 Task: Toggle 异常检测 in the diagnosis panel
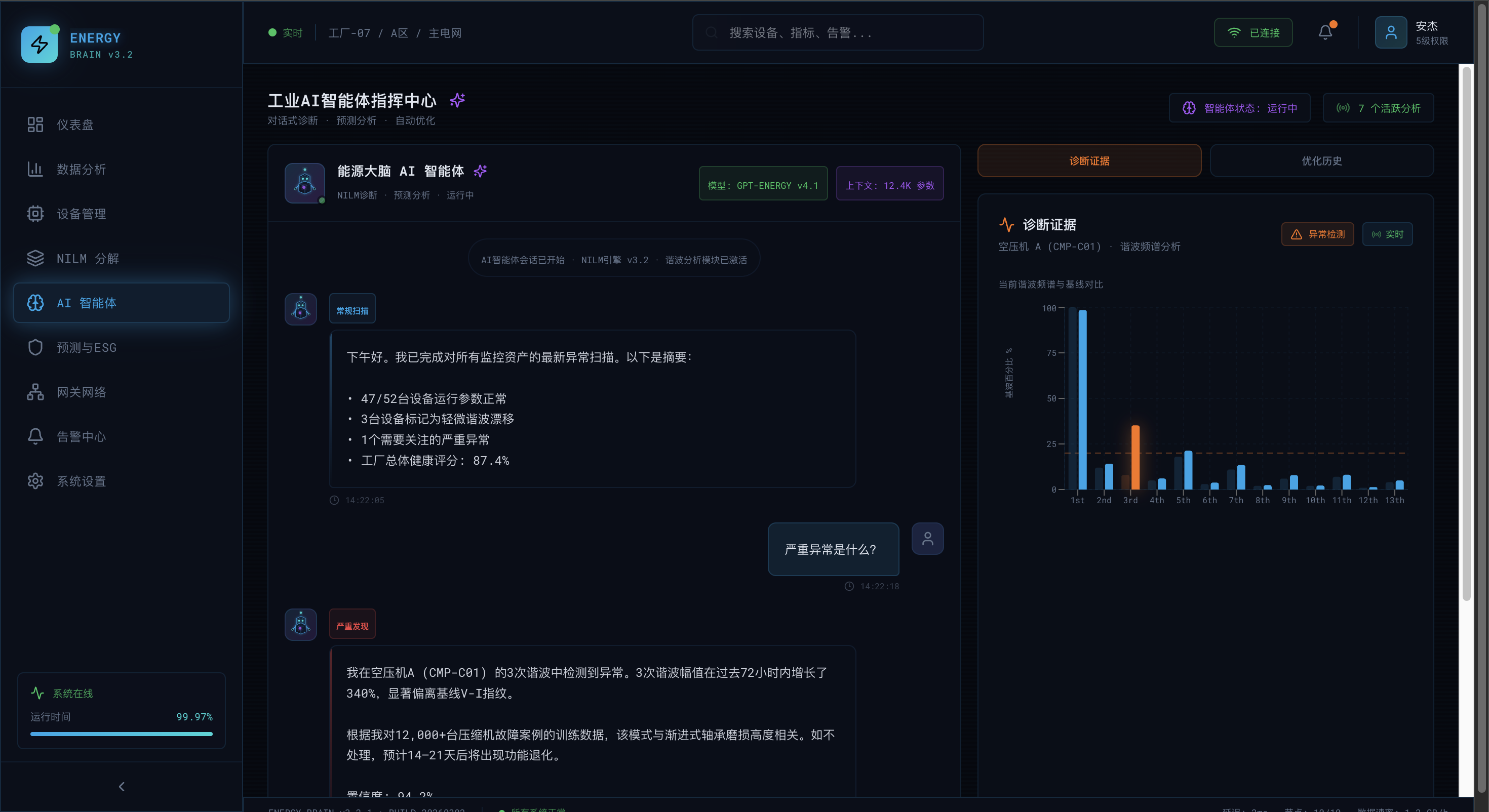[x=1317, y=234]
